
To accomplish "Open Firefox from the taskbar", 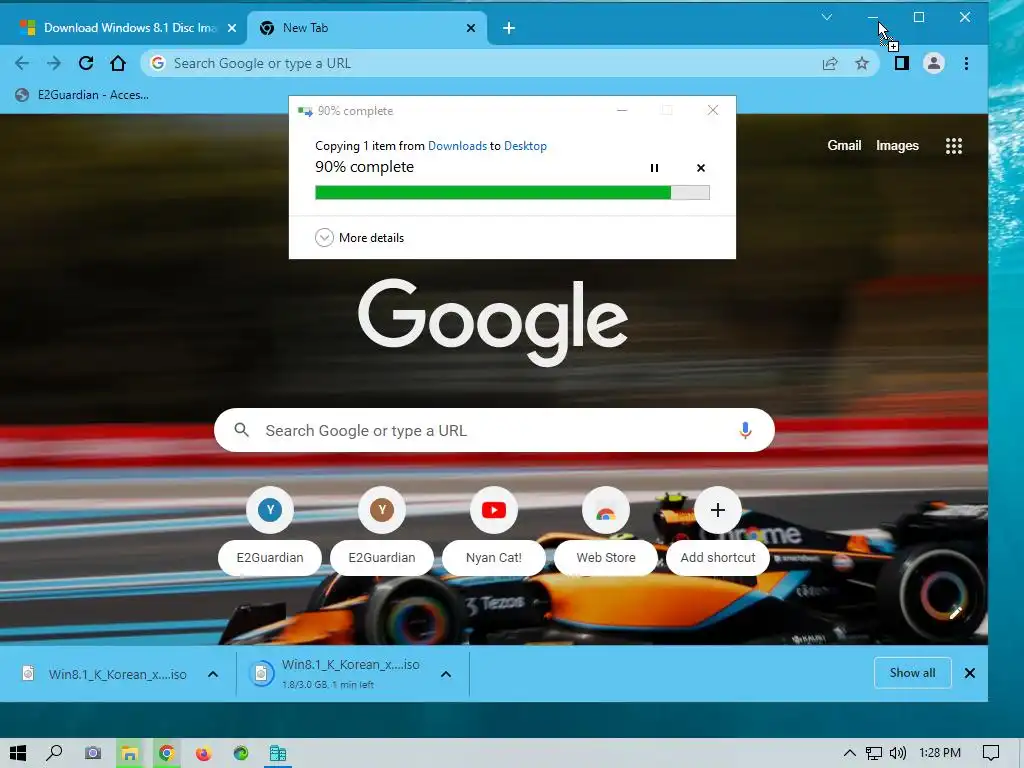I will 204,753.
